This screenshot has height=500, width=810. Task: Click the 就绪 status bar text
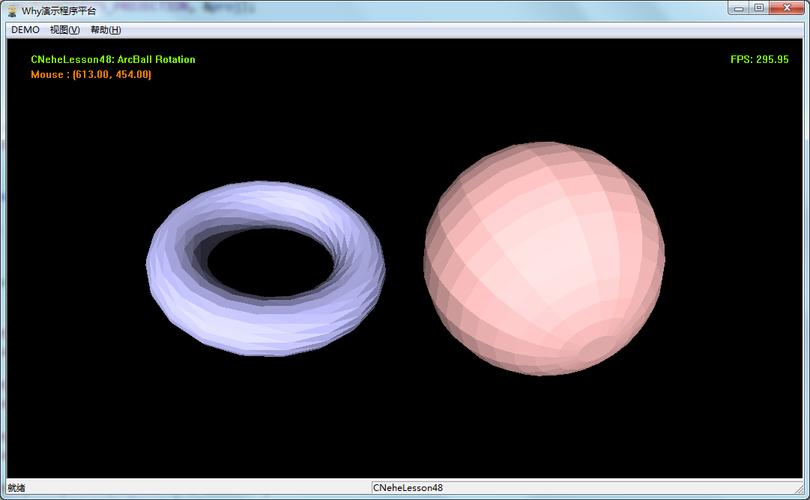coord(16,488)
